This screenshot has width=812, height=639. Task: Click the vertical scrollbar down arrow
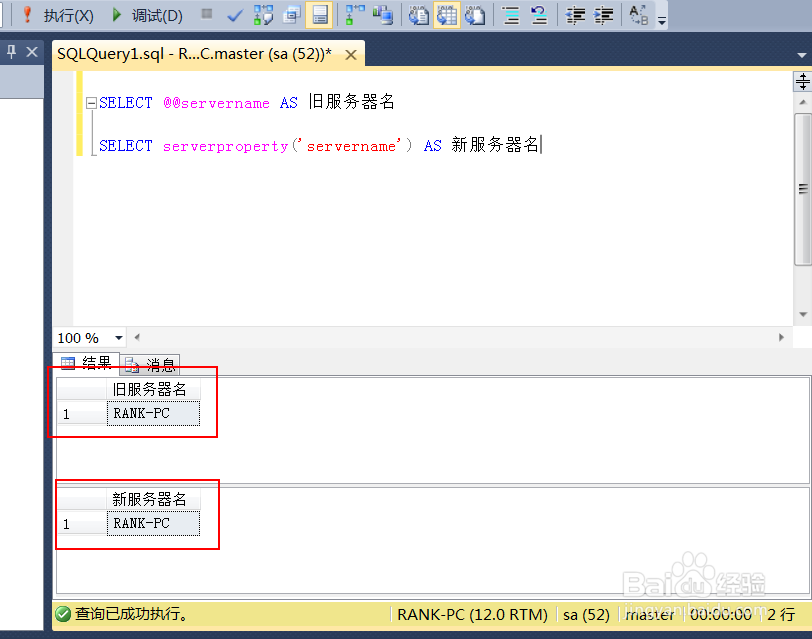tap(803, 314)
